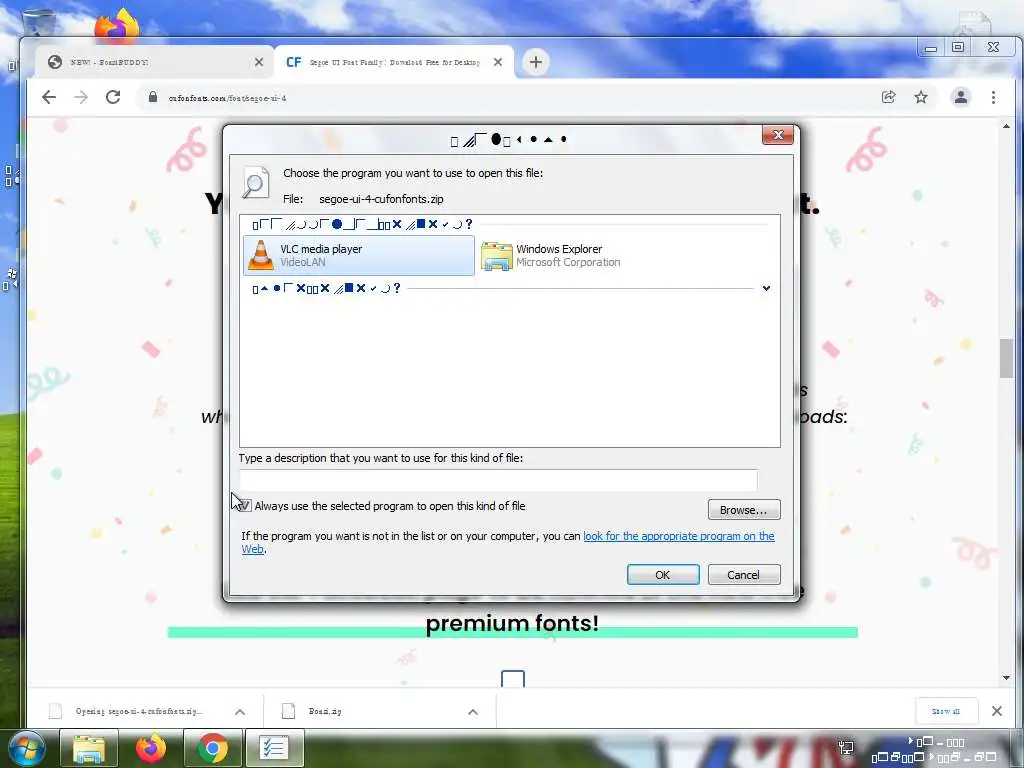Open a new Chrome tab
This screenshot has height=768, width=1024.
pyautogui.click(x=536, y=62)
